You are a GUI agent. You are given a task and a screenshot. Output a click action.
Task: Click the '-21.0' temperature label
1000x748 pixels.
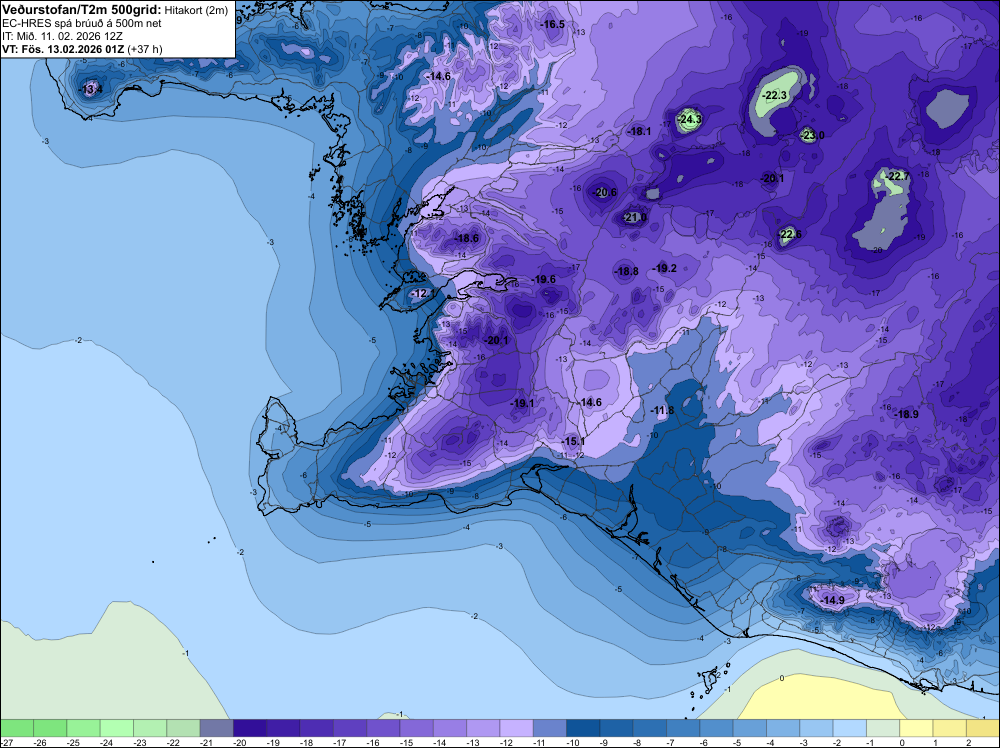coord(635,217)
